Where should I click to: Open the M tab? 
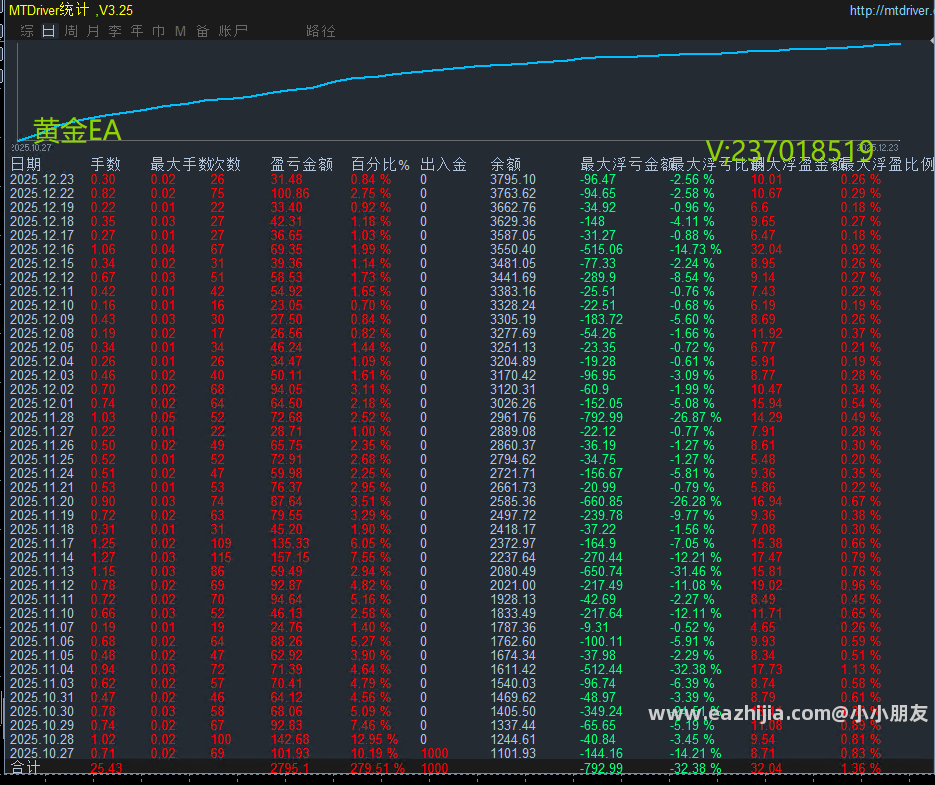[181, 31]
